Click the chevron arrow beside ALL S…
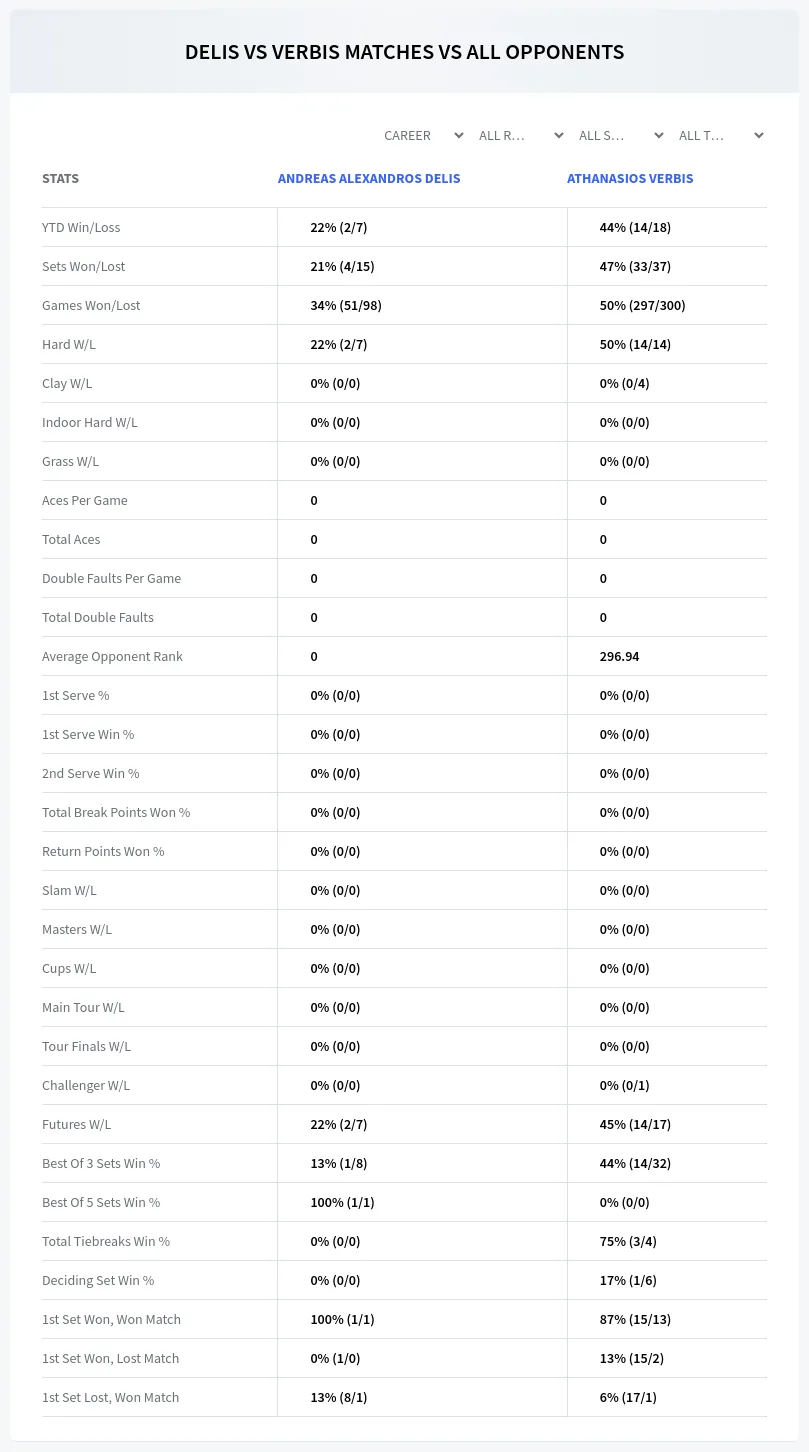The height and width of the screenshot is (1452, 809). tap(659, 135)
